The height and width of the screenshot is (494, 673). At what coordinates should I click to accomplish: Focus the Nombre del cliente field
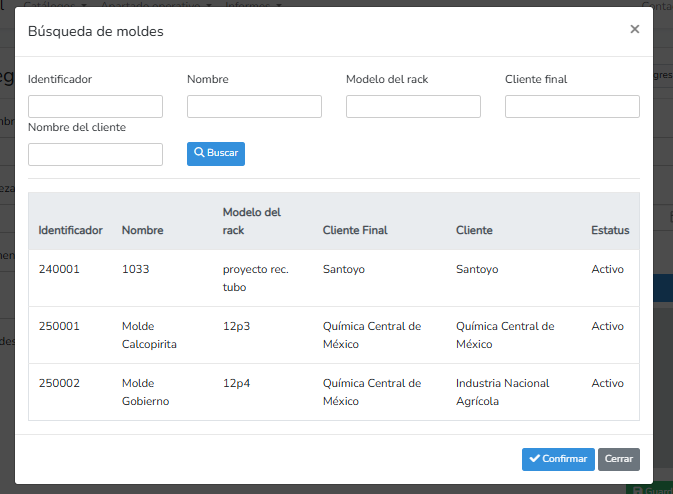95,154
